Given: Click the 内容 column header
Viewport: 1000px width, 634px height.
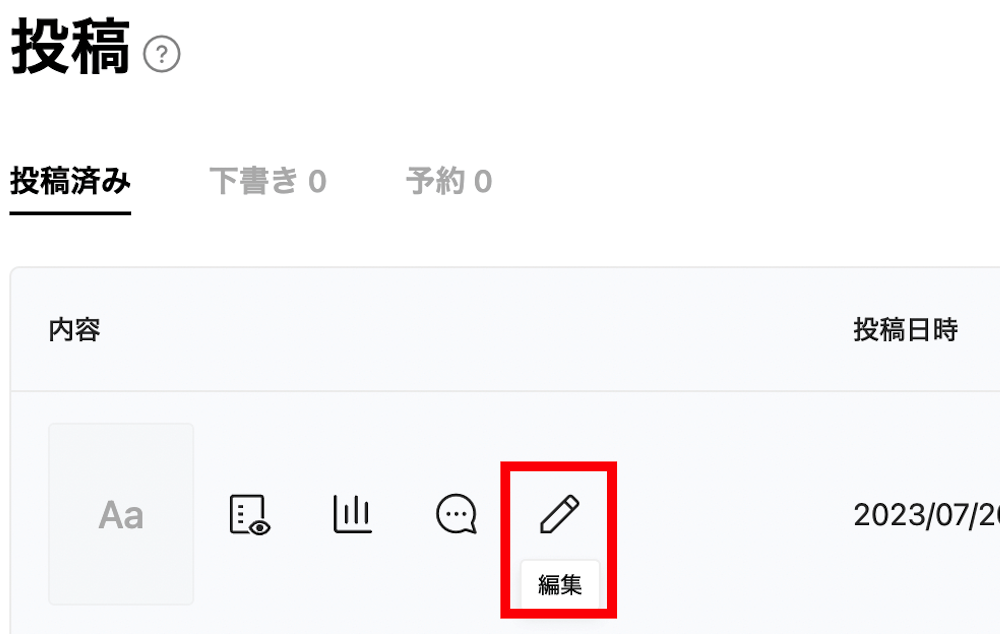Looking at the screenshot, I should [x=75, y=330].
